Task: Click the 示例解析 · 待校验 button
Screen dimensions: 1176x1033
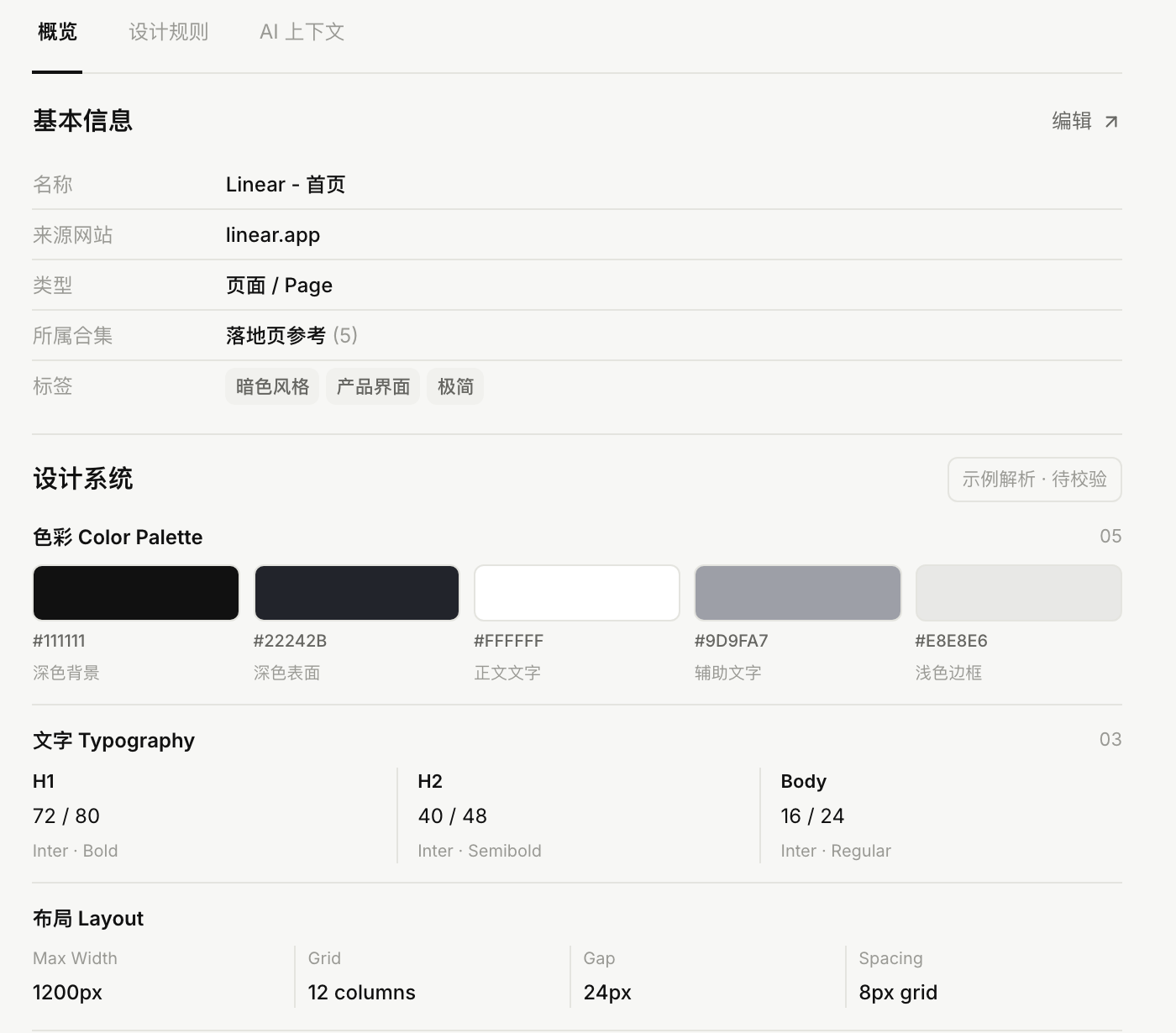Action: click(x=1035, y=480)
